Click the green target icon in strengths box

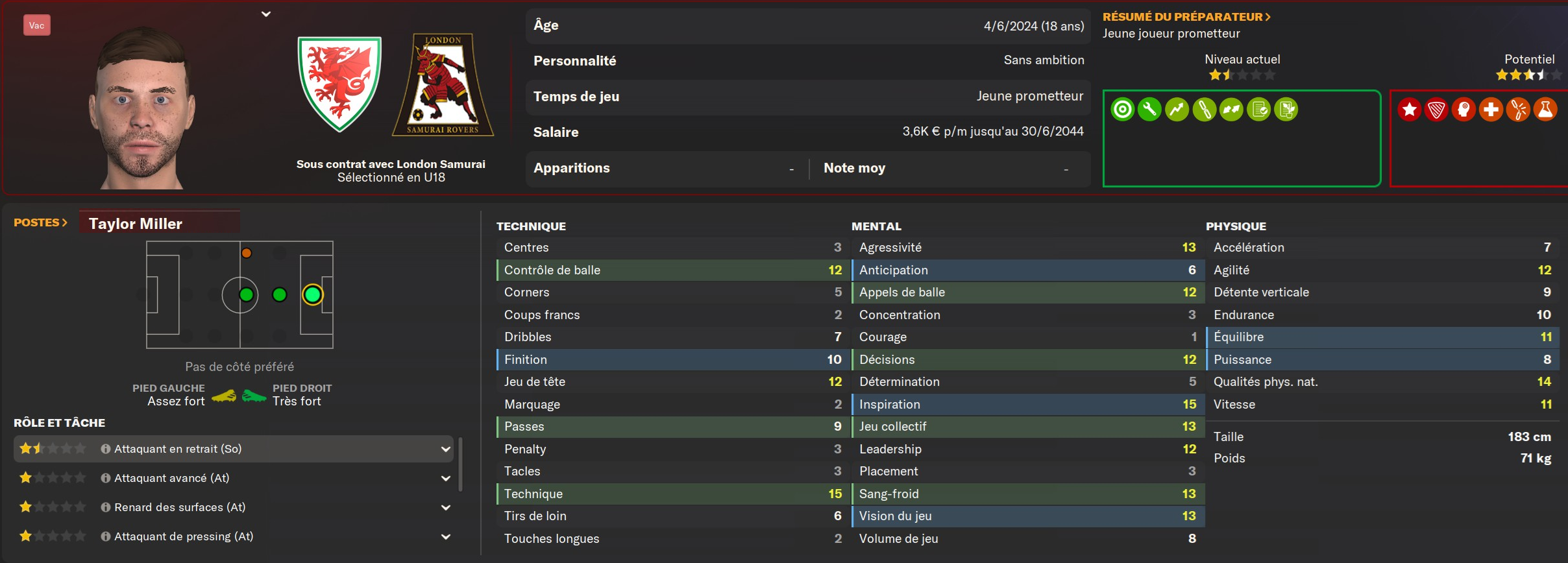click(1122, 110)
